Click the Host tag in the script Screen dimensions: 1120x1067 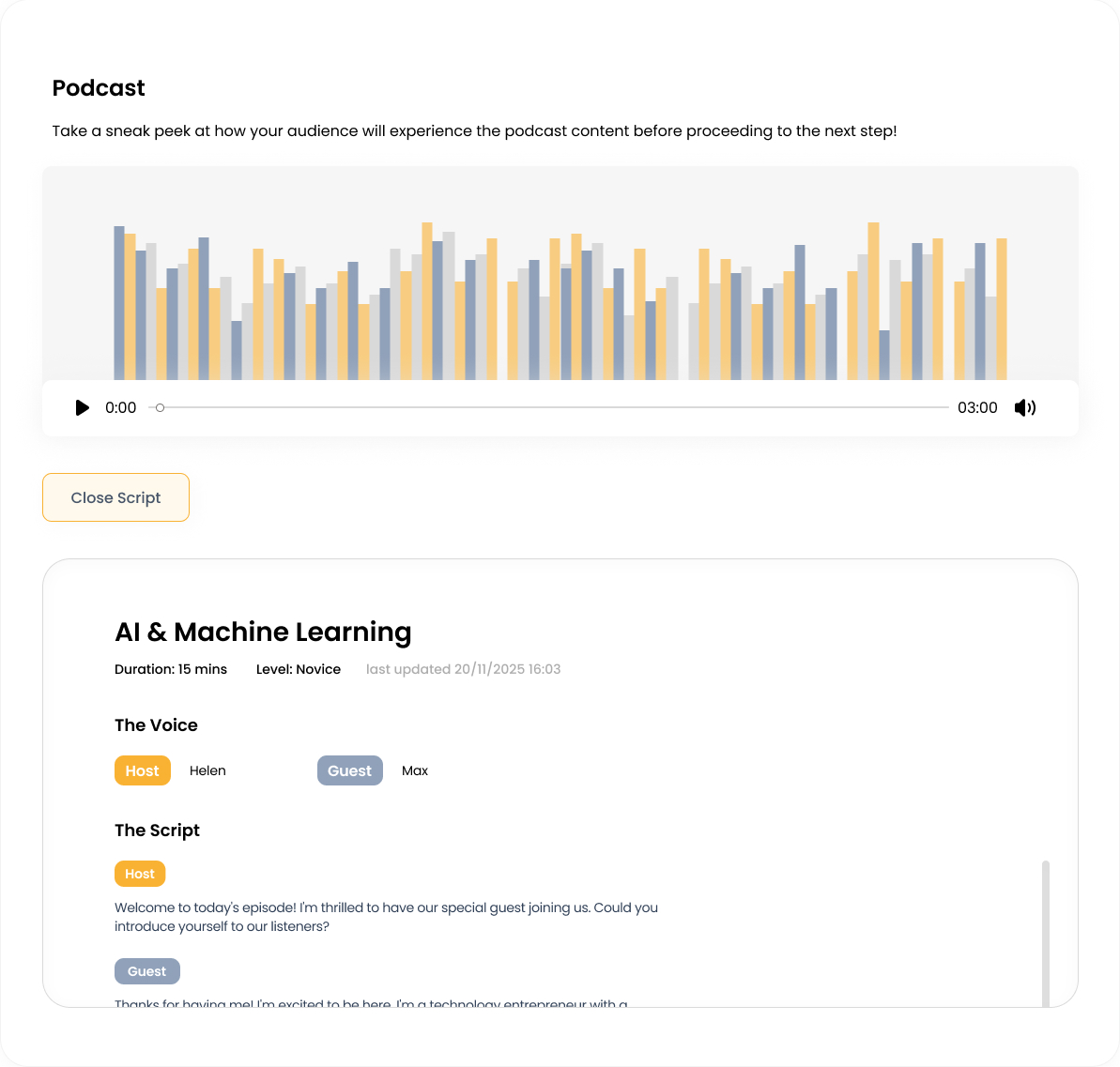[140, 874]
